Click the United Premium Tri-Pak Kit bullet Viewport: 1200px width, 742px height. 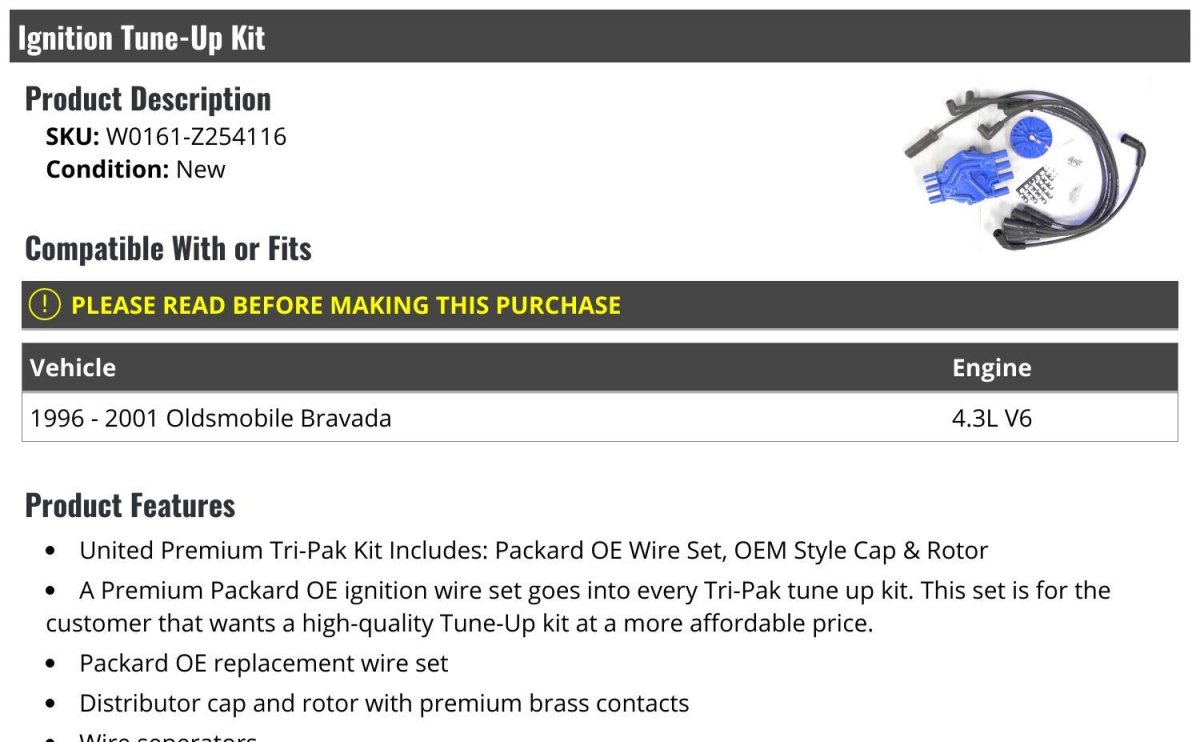(533, 550)
